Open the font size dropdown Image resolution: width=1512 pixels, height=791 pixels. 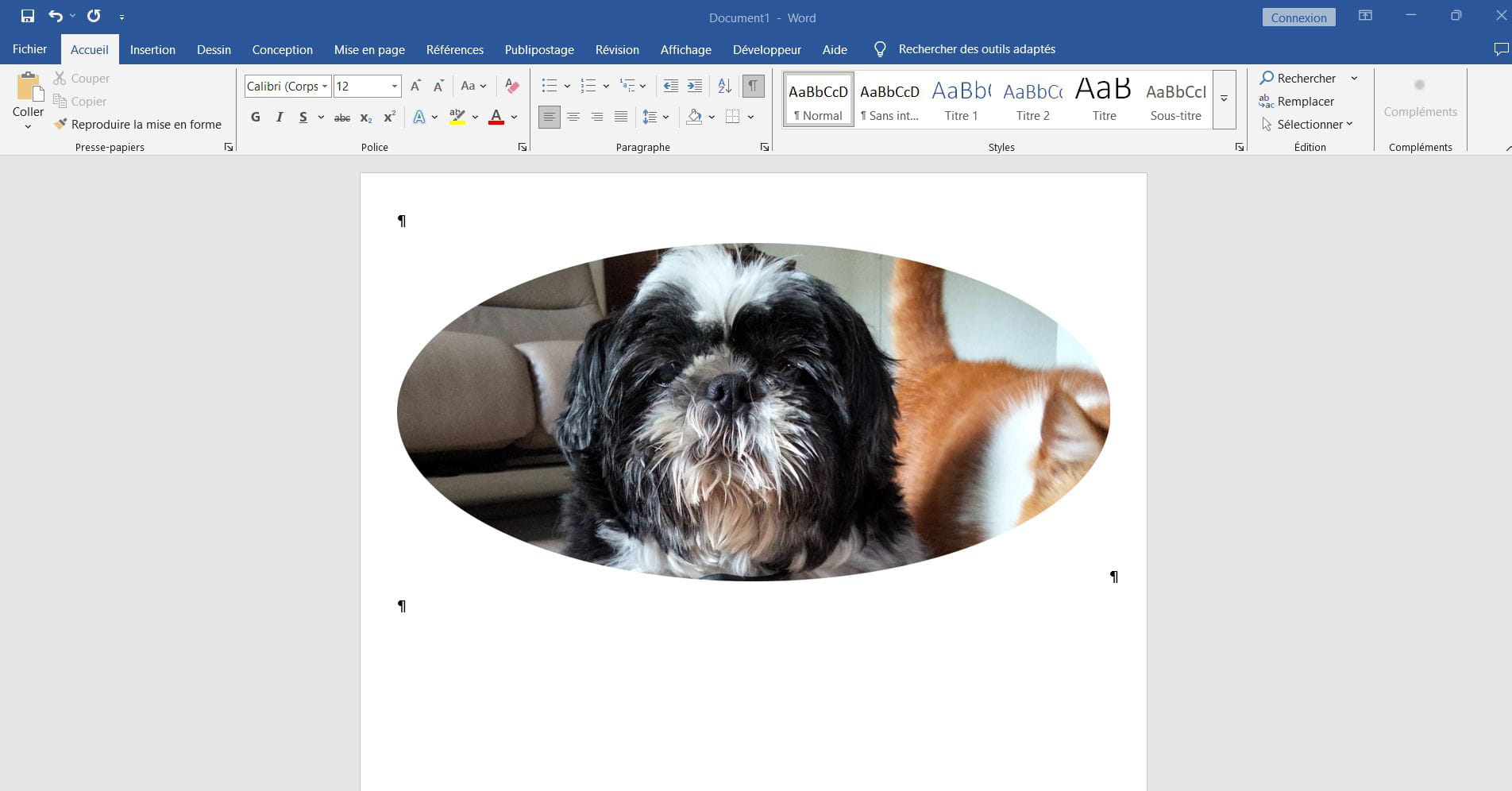click(394, 86)
